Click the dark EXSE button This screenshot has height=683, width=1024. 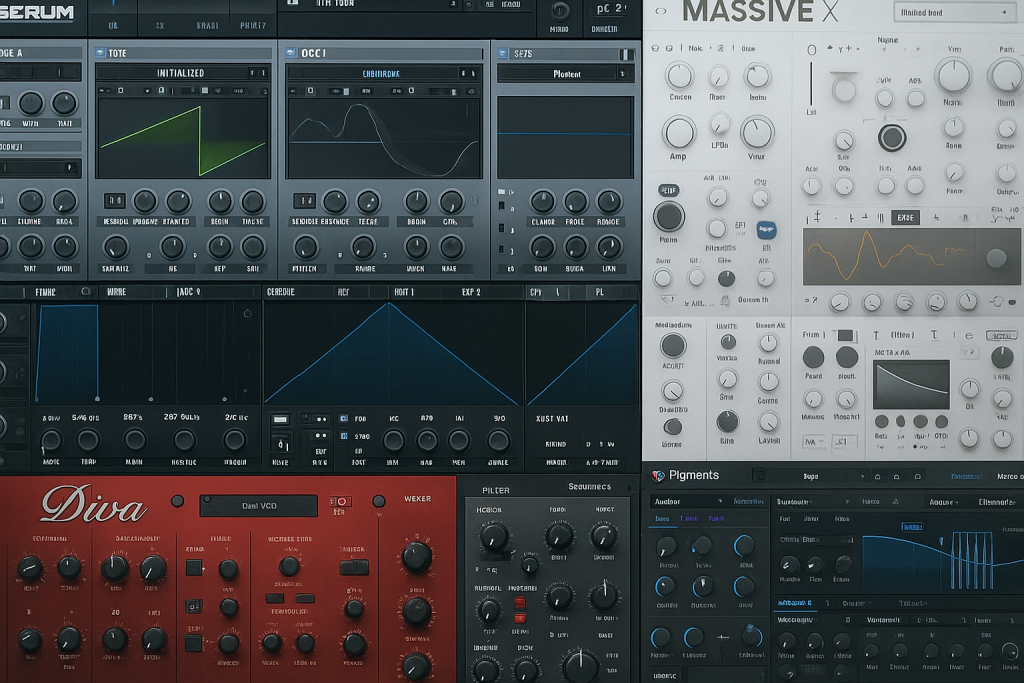(905, 217)
